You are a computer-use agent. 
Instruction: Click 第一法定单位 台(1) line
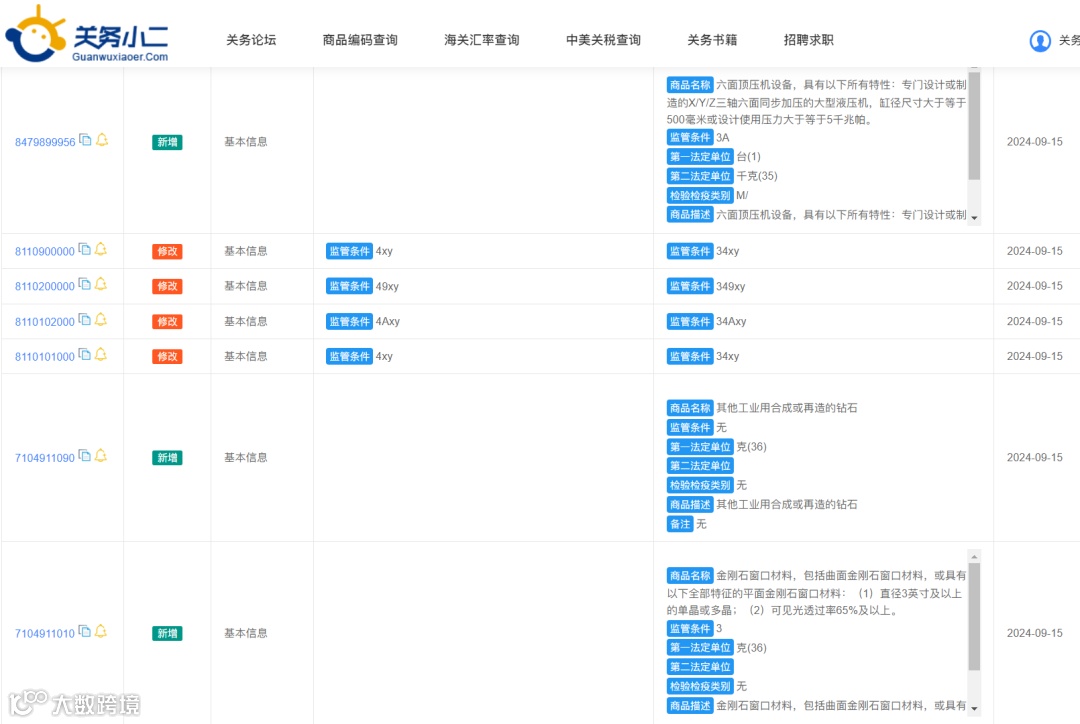pyautogui.click(x=714, y=157)
